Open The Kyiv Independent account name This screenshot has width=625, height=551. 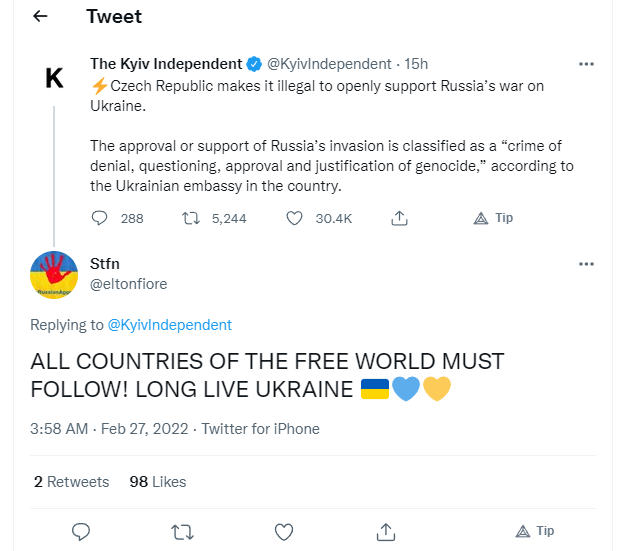(x=166, y=64)
